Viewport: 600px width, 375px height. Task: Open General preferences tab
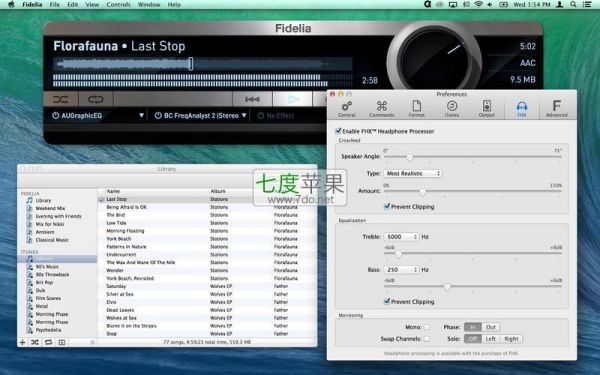click(347, 109)
